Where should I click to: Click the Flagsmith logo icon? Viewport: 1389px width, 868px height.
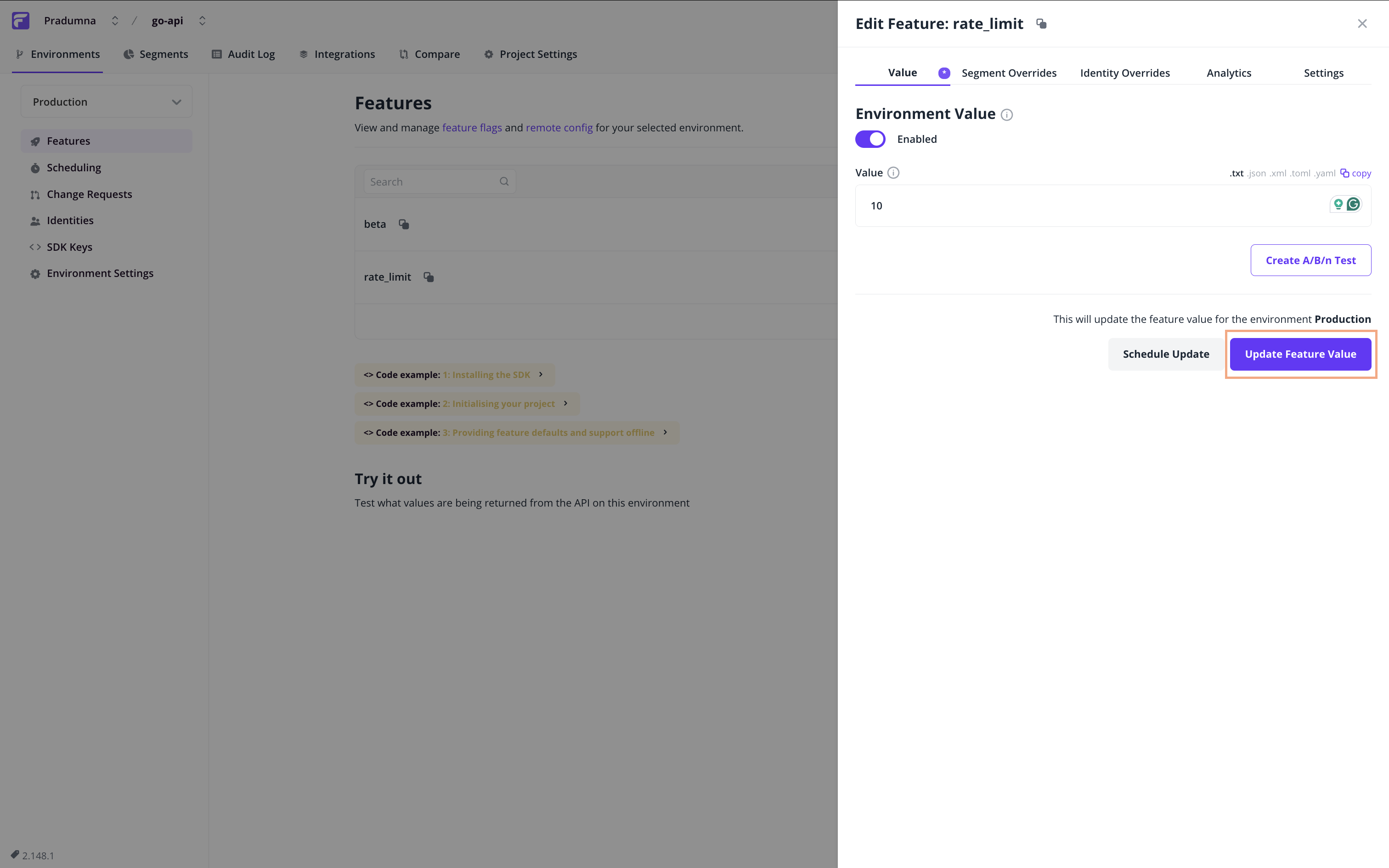point(21,21)
